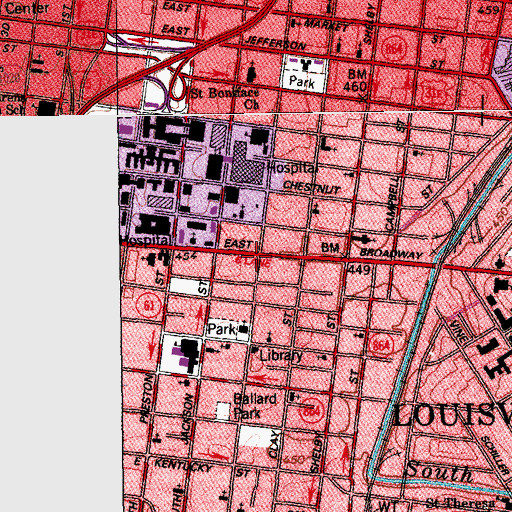Click the Hospital label above CHESTNUT
Viewport: 512px width, 512px height.
click(x=292, y=168)
